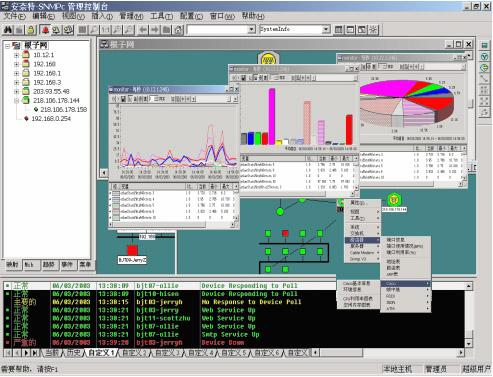Open the SystemInfo dropdown in toolbar
This screenshot has width=493, height=377.
click(326, 29)
